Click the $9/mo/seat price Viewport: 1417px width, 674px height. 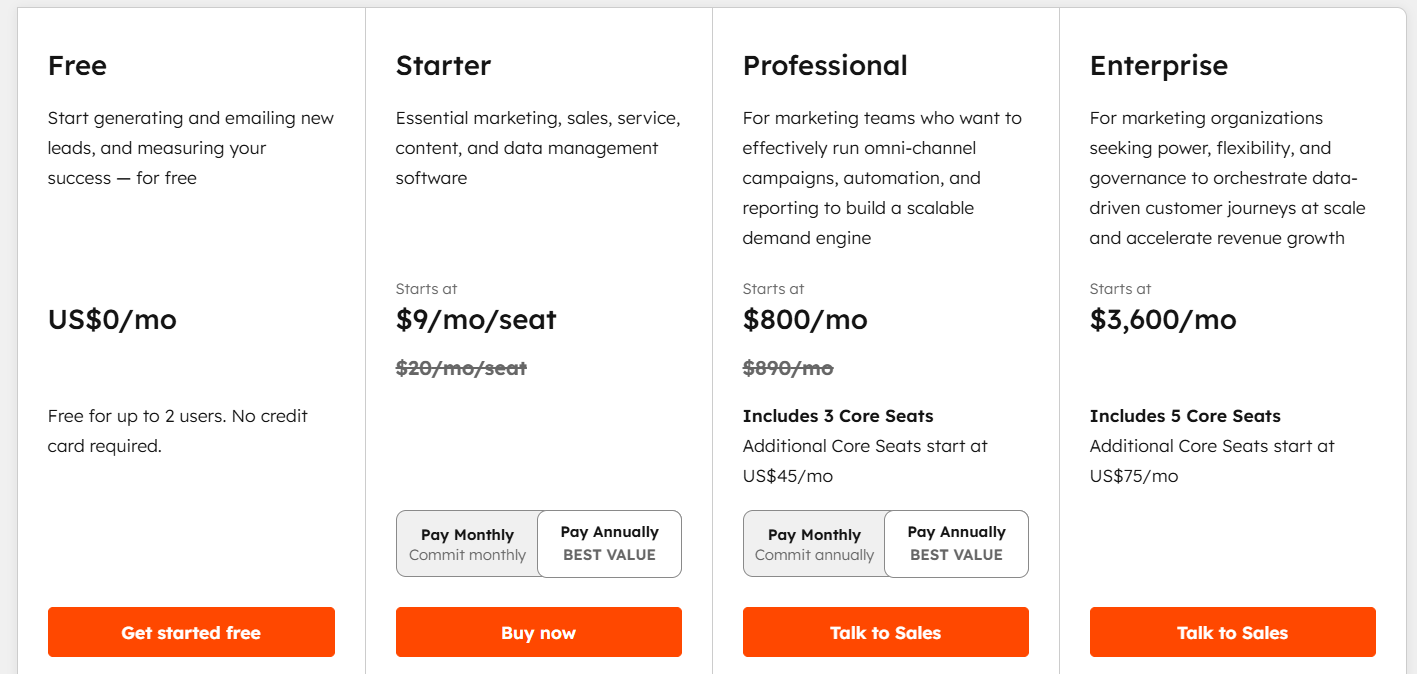pyautogui.click(x=476, y=319)
